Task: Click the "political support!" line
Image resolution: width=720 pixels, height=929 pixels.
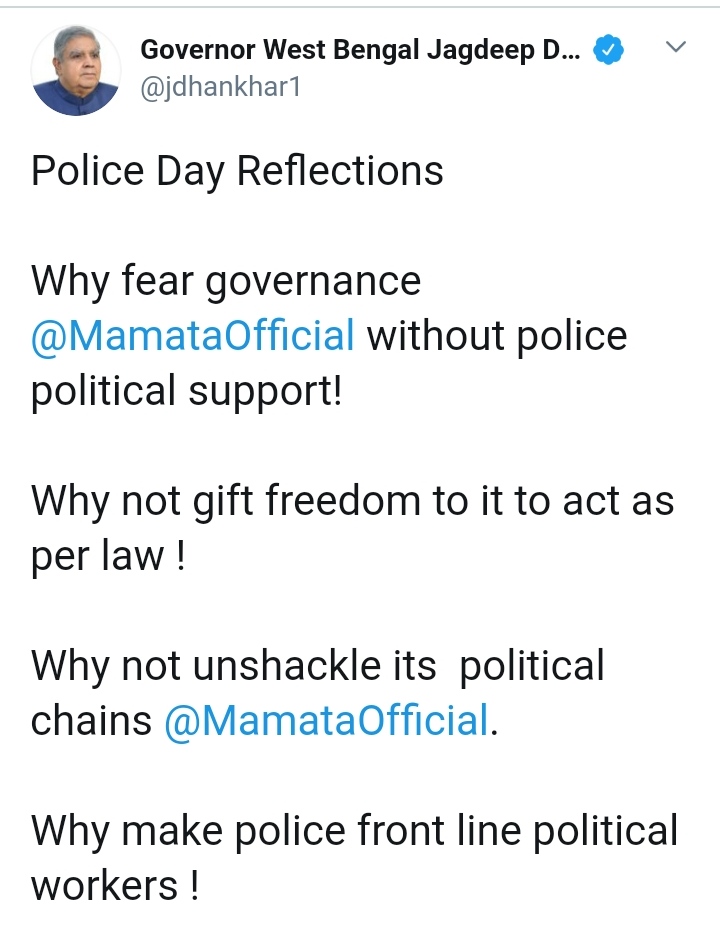Action: coord(186,390)
